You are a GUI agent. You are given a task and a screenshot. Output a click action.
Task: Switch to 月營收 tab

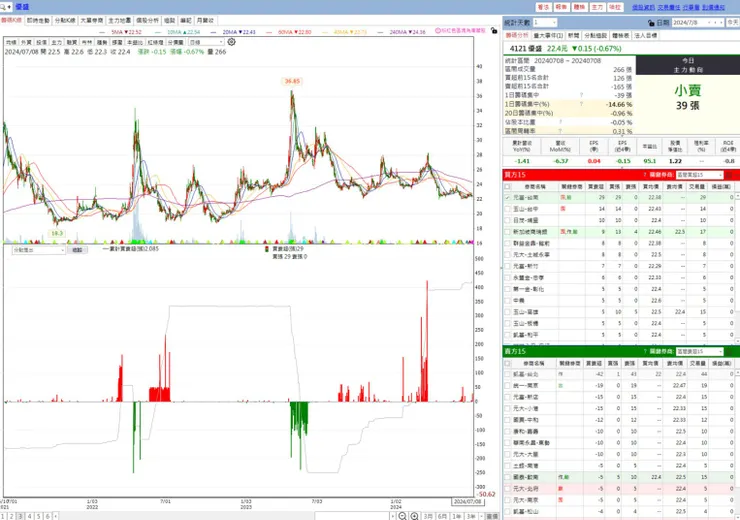(205, 21)
